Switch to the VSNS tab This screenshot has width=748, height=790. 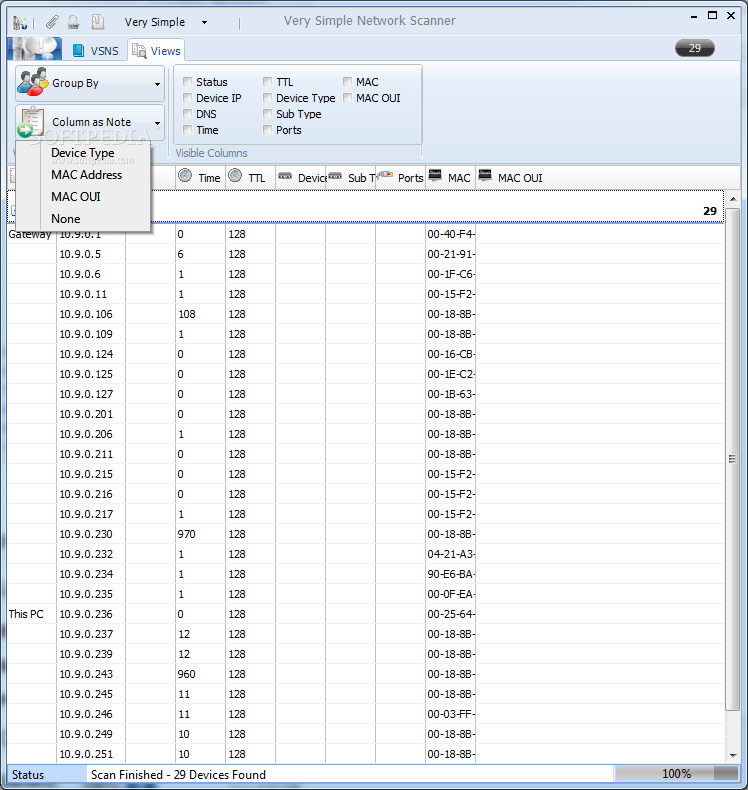[x=96, y=51]
